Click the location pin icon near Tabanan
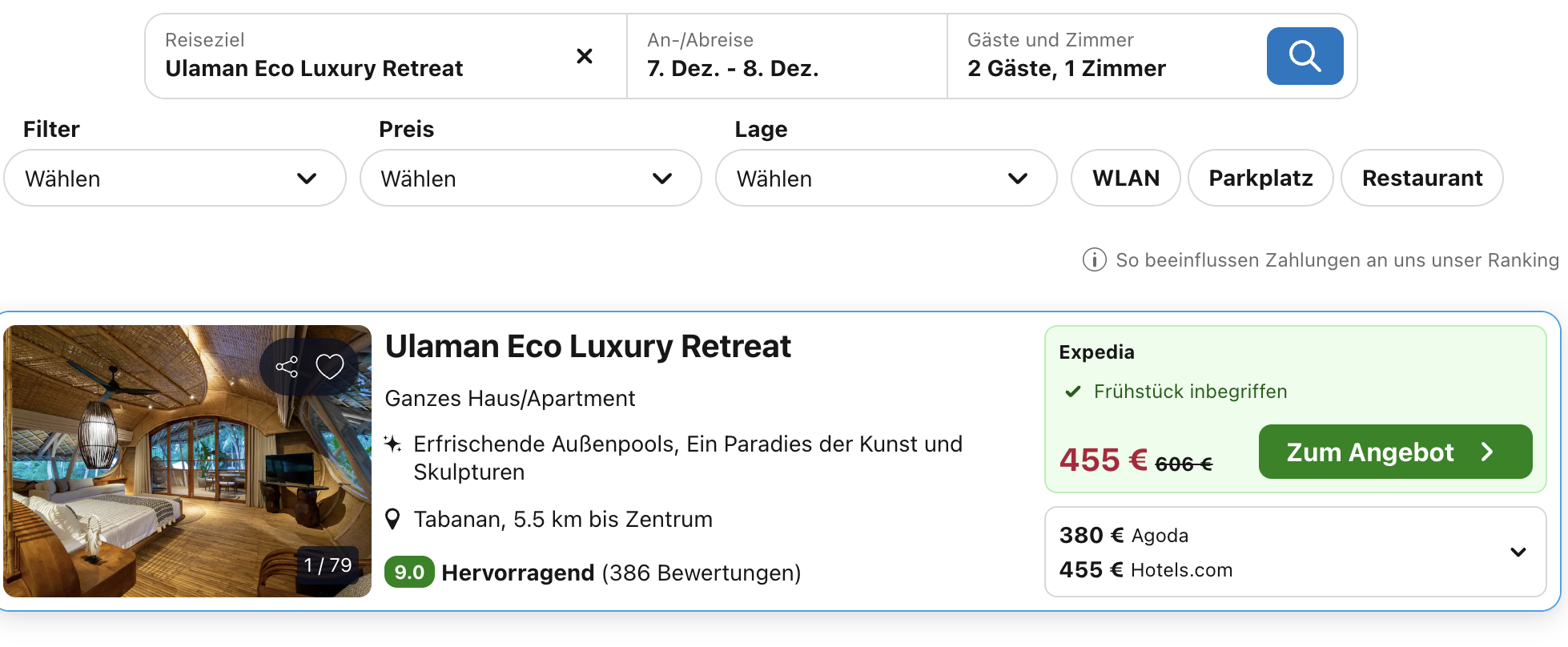 pos(392,520)
